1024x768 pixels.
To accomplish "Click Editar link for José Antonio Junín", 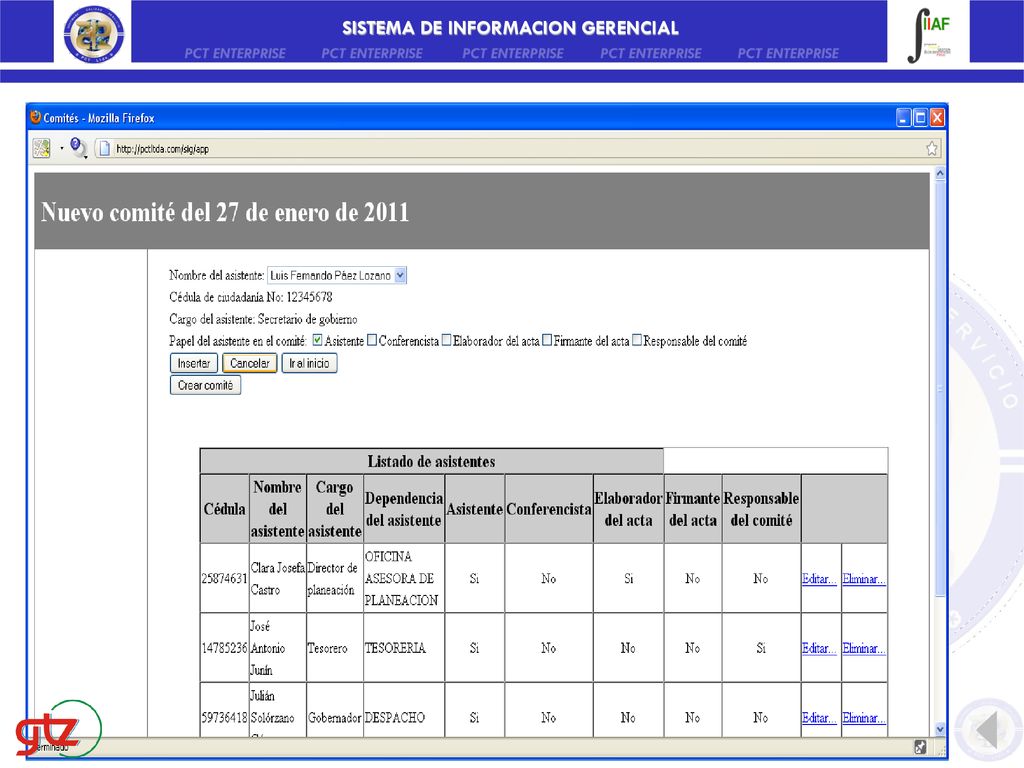I will (819, 648).
